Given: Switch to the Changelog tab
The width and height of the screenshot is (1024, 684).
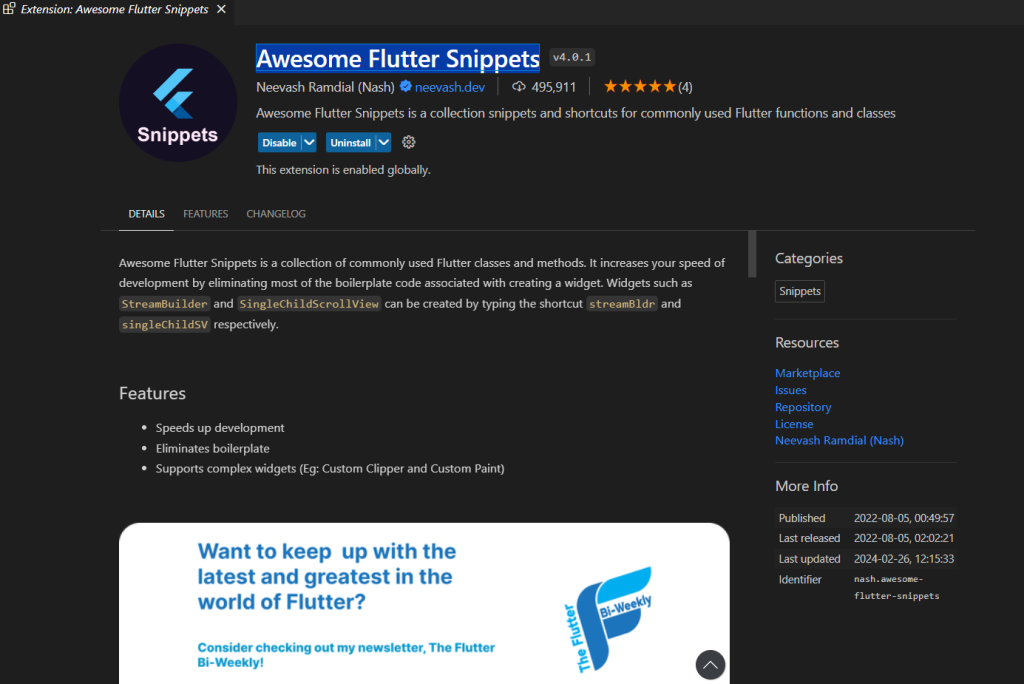Looking at the screenshot, I should click(276, 214).
